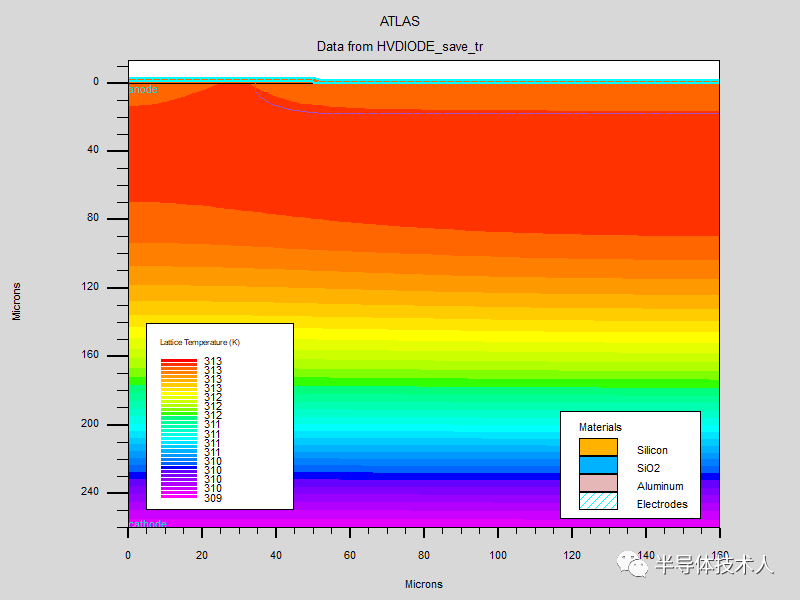Select the cathode electrode label
Image resolution: width=800 pixels, height=600 pixels.
click(148, 523)
